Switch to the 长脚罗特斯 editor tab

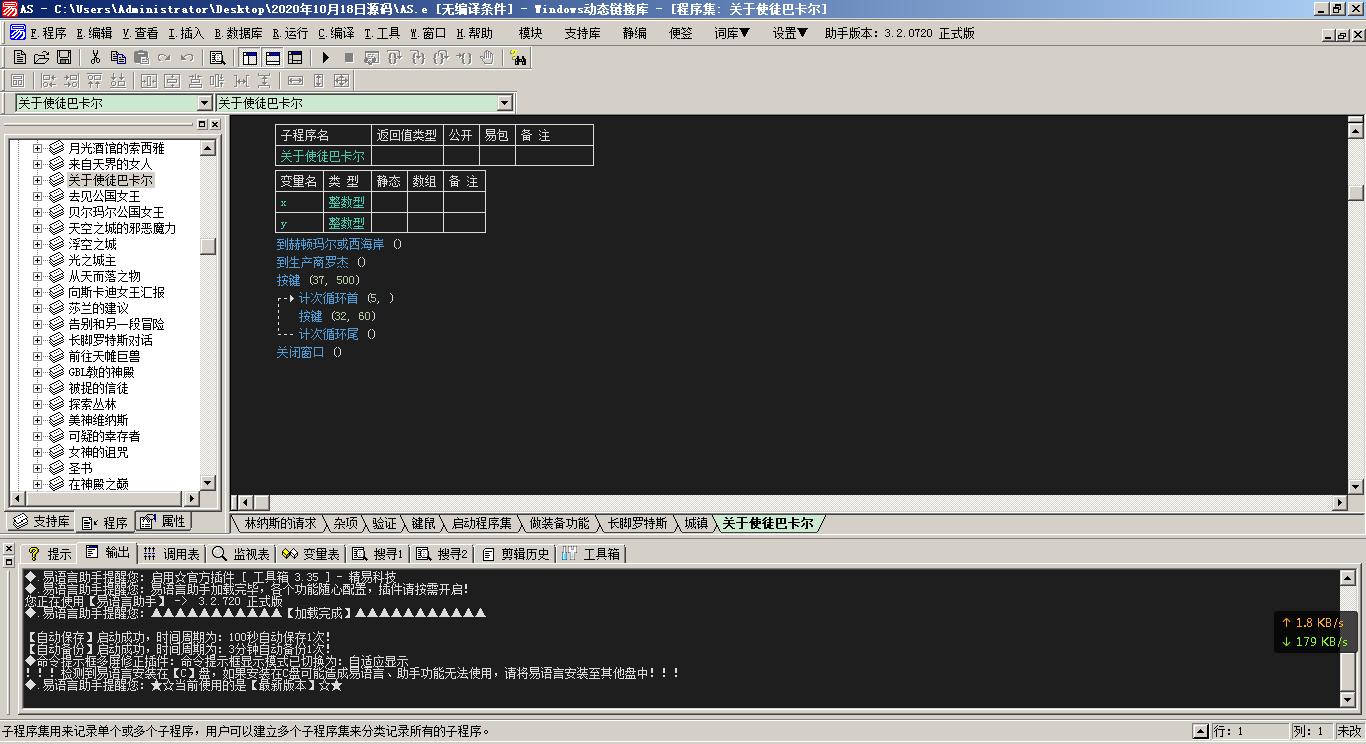[x=637, y=523]
